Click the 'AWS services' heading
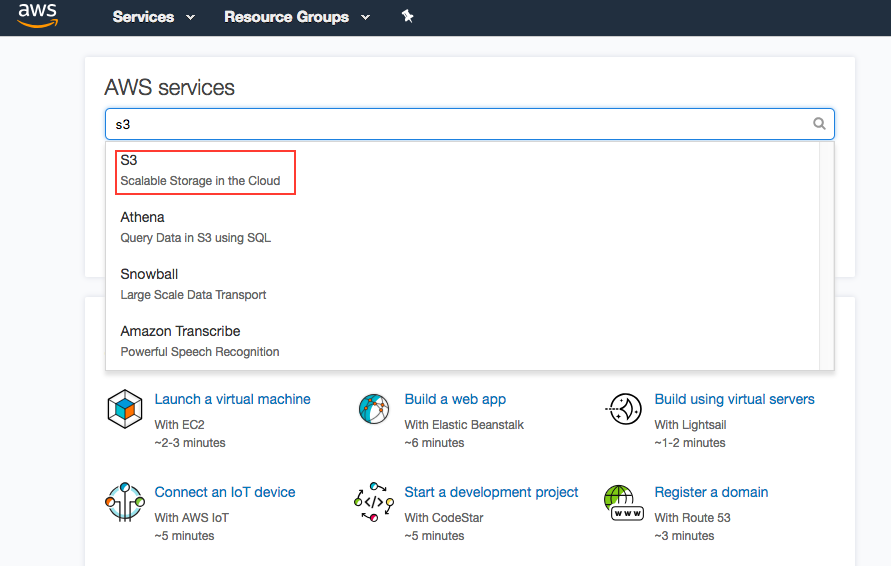Viewport: 891px width, 566px height. tap(169, 88)
